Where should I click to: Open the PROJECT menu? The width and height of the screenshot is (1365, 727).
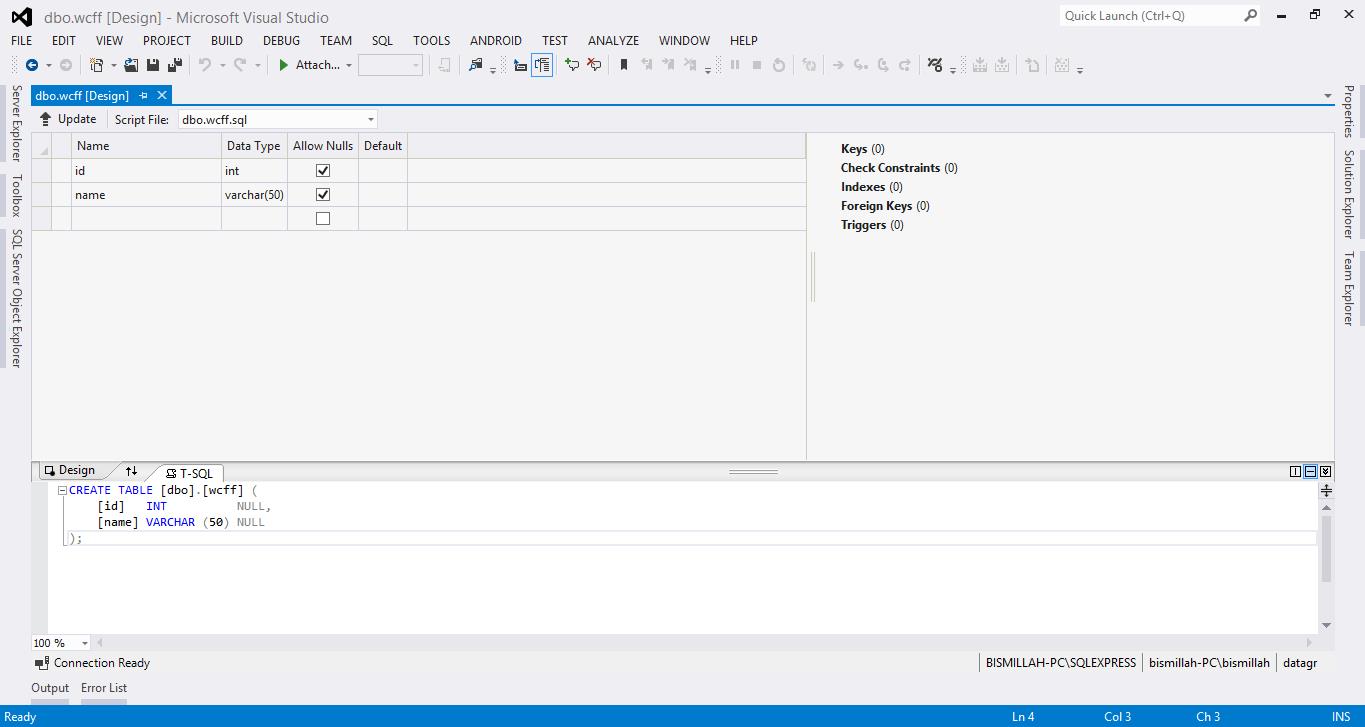coord(166,40)
